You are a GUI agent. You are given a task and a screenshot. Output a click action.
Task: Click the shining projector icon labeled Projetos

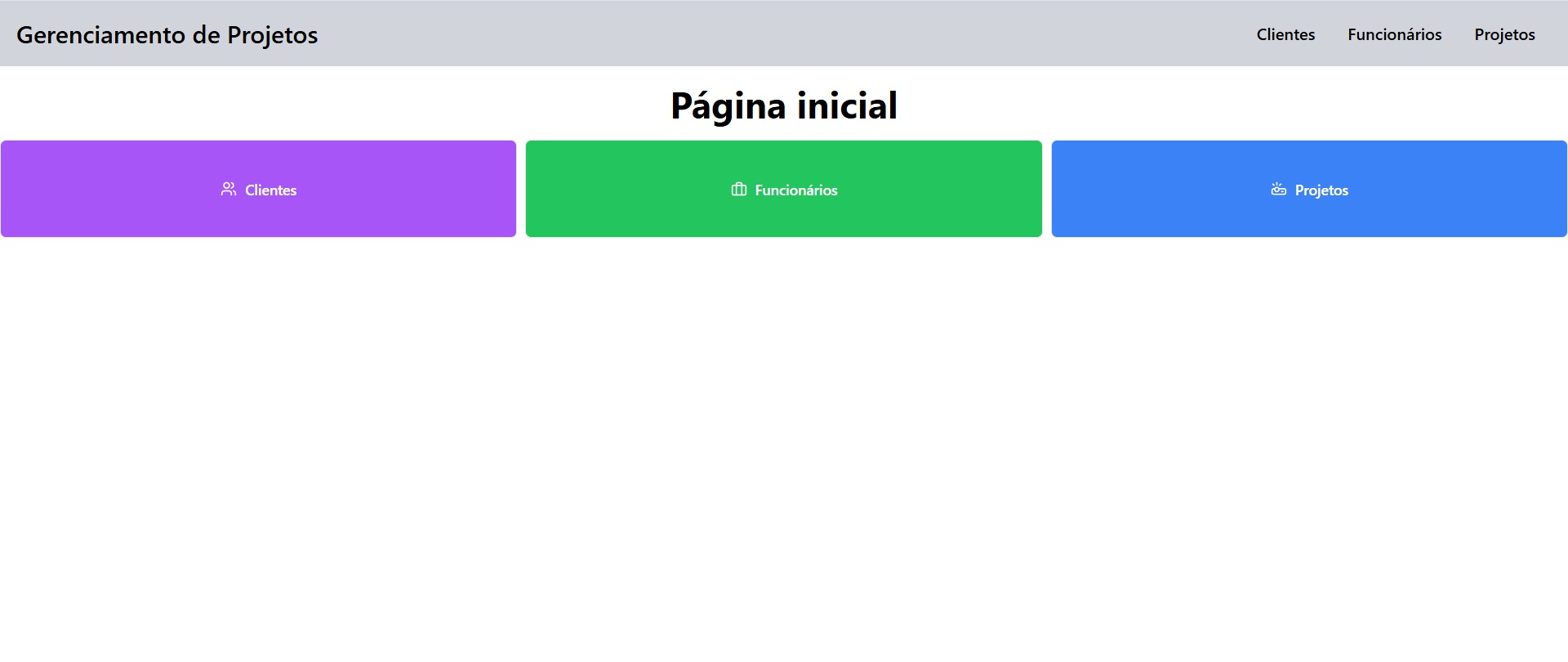(1278, 189)
